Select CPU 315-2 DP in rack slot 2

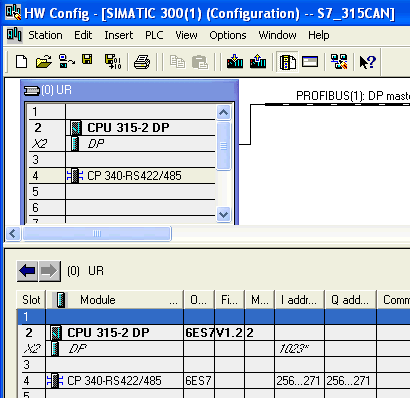122,128
